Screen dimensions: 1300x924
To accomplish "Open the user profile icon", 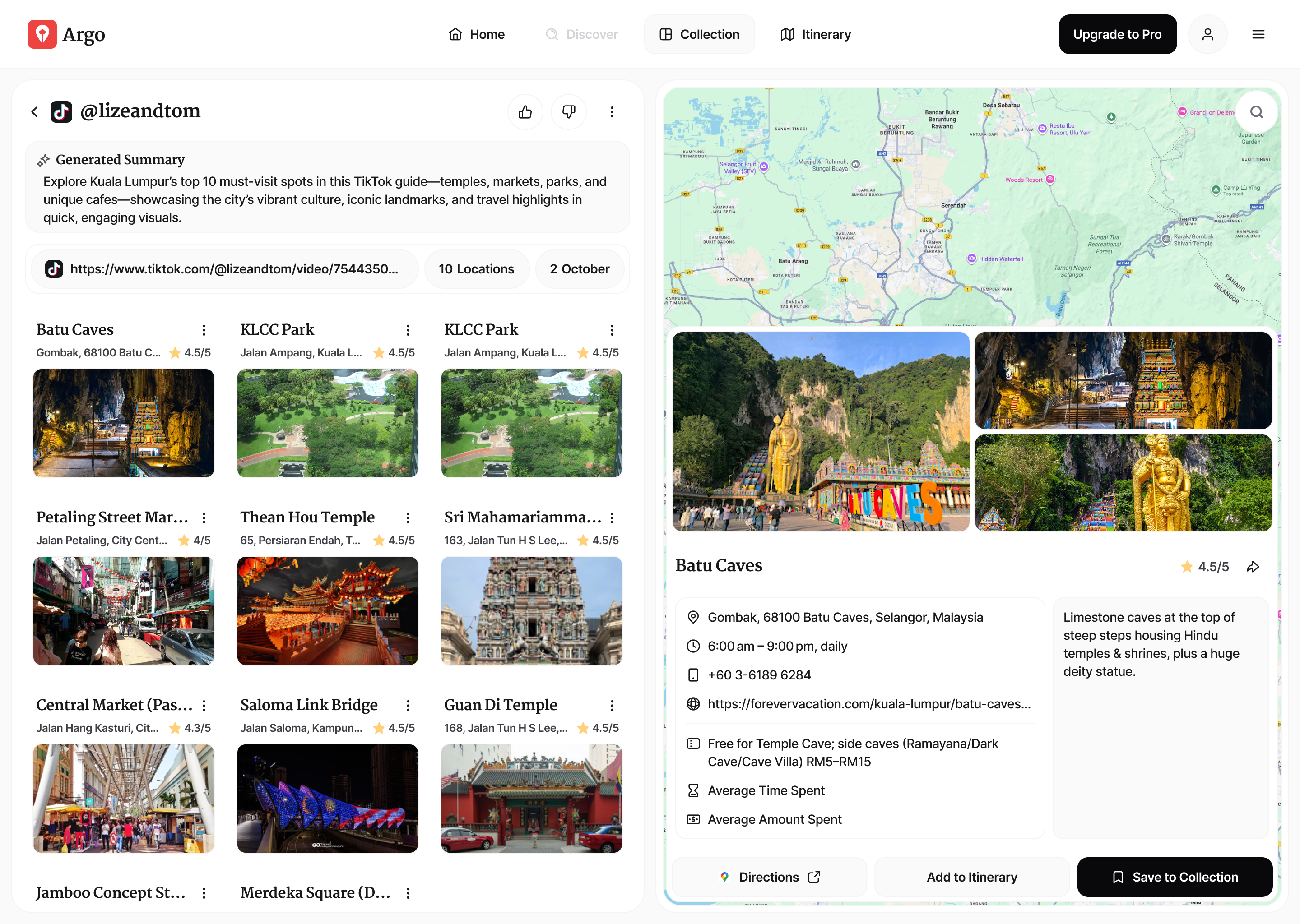I will (x=1208, y=34).
